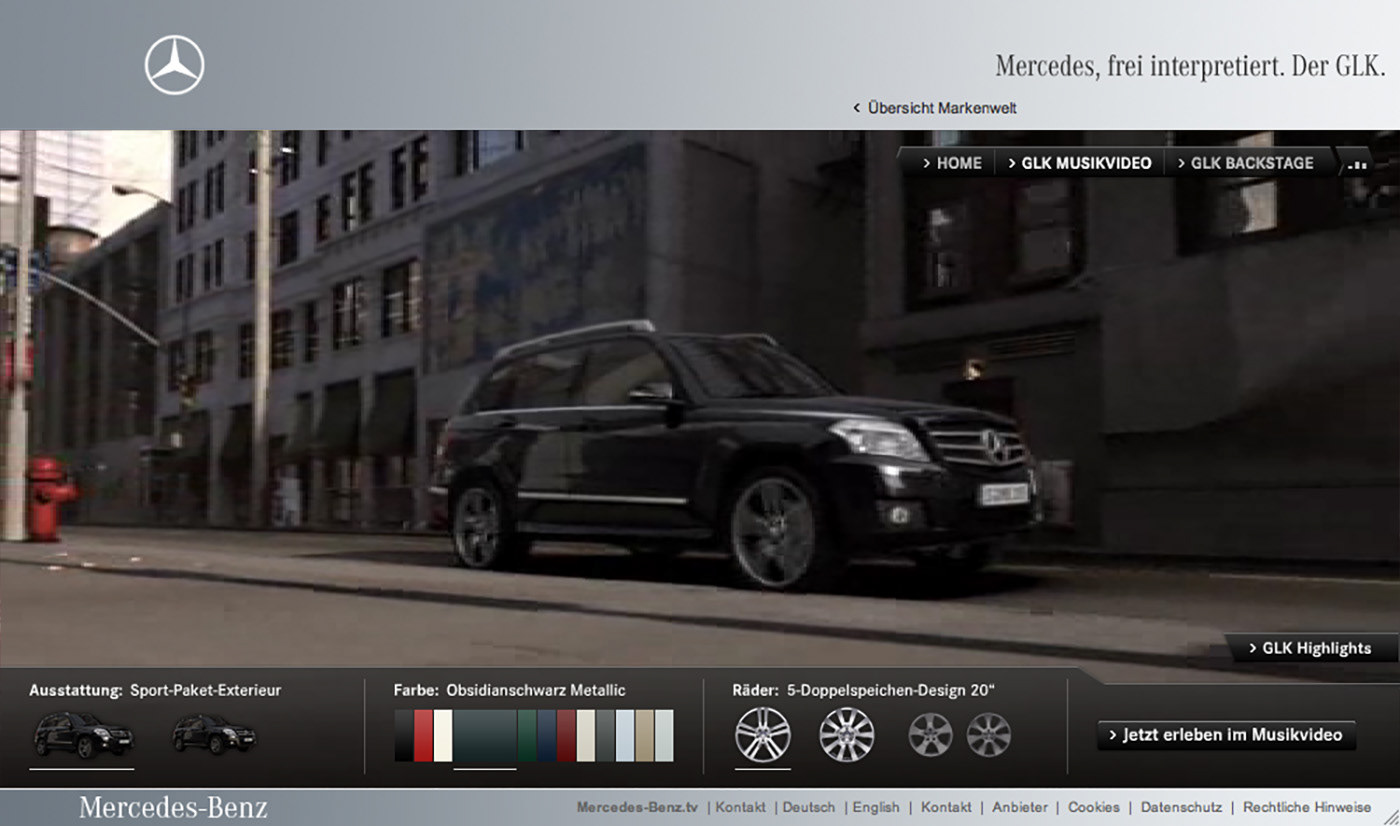Click the headline 'Mercedes, frei interpretiert. Der GLK.'

pos(1190,67)
